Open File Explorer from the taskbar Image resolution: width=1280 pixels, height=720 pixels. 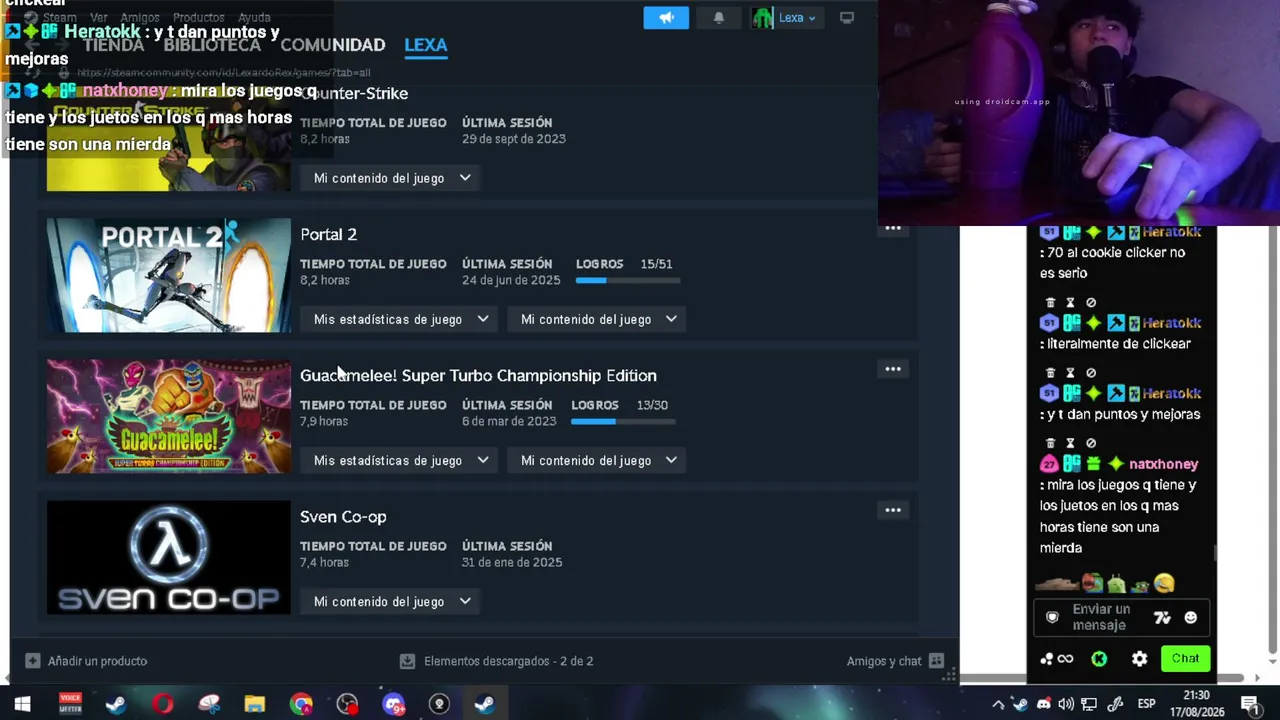pos(254,704)
